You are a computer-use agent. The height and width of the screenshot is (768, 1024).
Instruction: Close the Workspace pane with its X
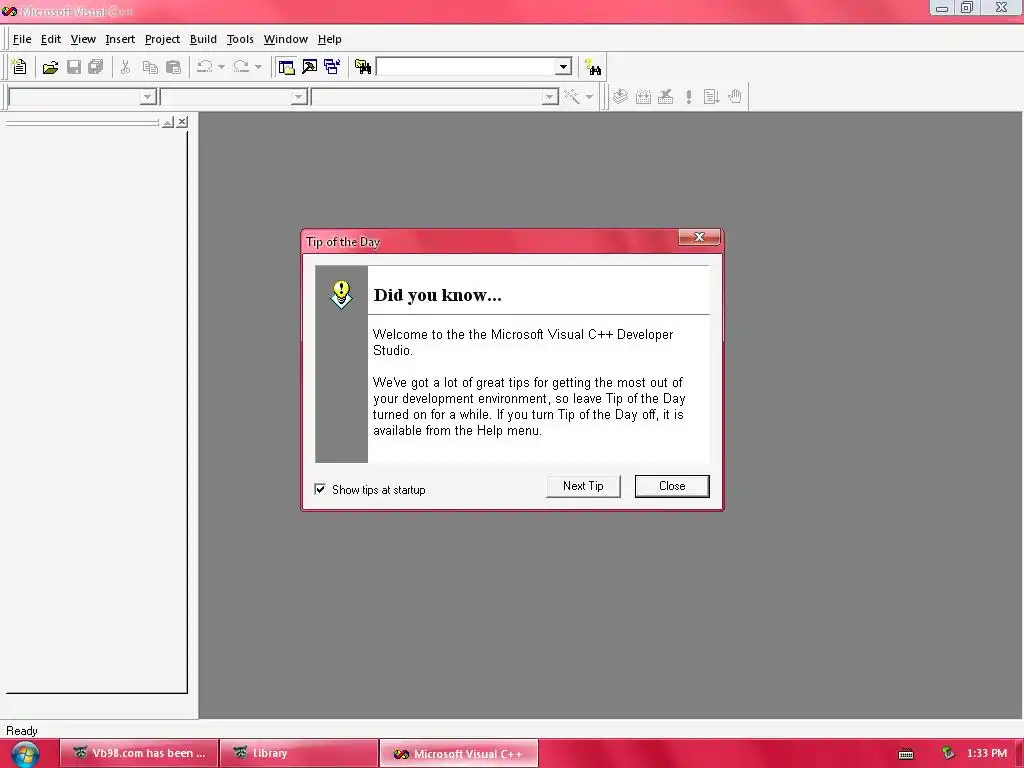pyautogui.click(x=183, y=122)
